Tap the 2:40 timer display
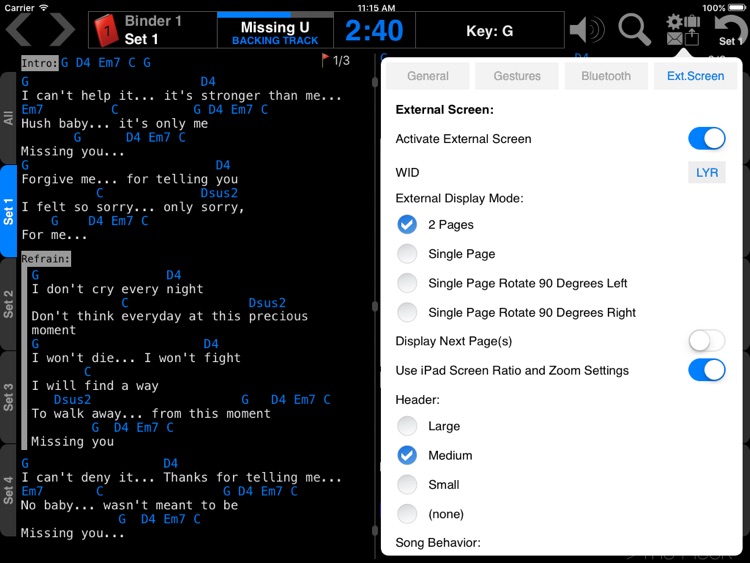This screenshot has width=750, height=563. (374, 31)
